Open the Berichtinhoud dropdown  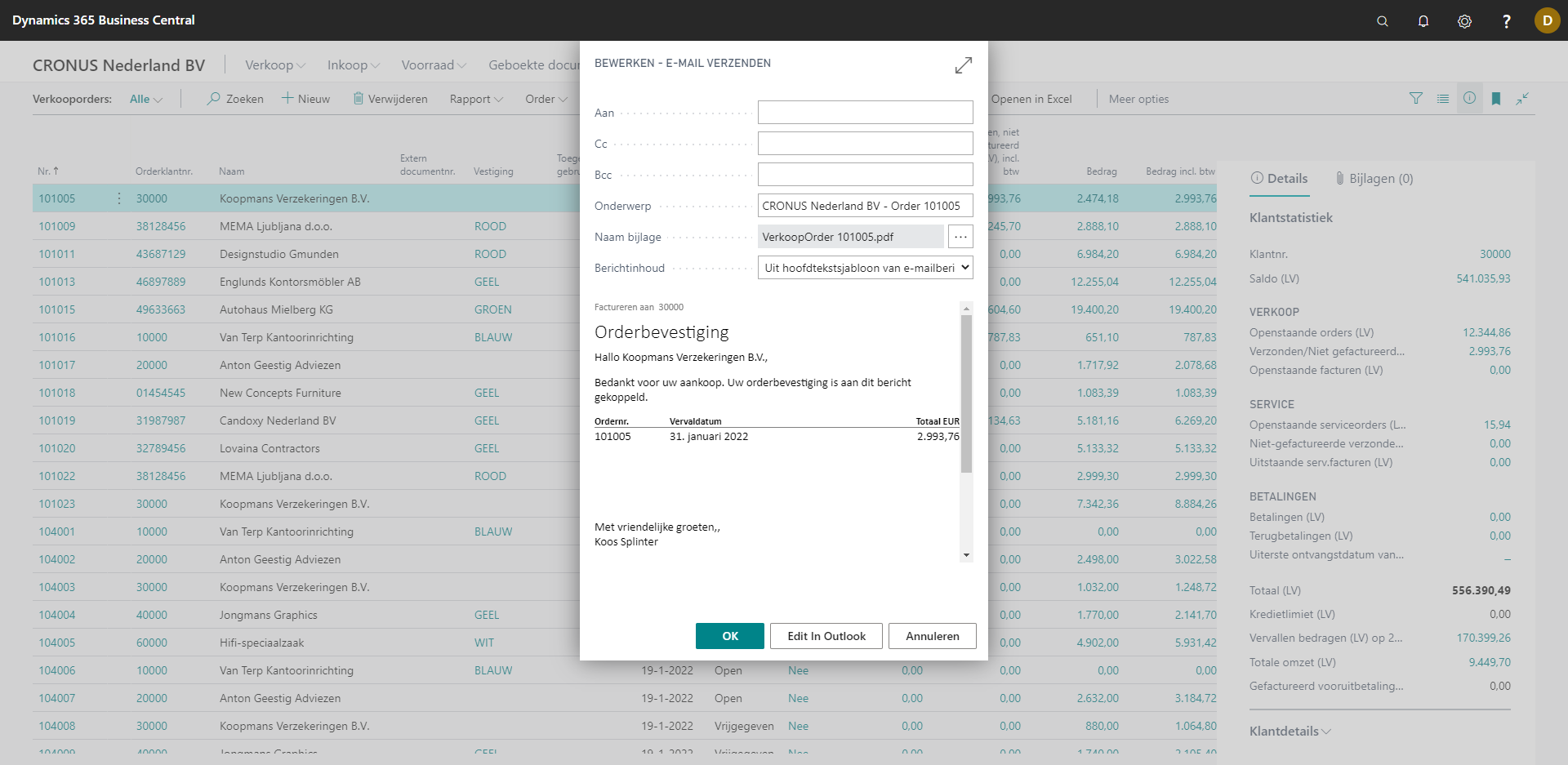[865, 268]
